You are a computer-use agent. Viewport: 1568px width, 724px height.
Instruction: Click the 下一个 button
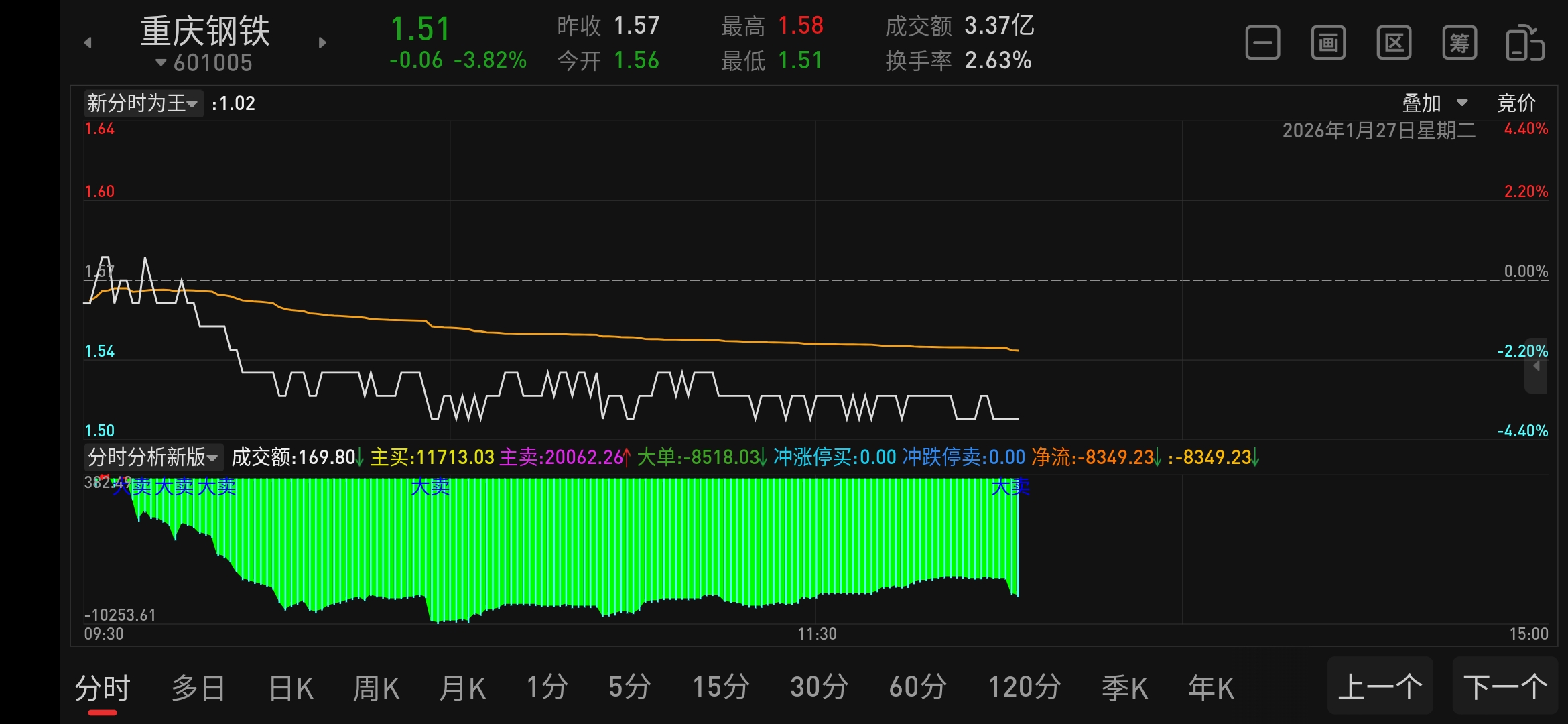tap(1505, 687)
